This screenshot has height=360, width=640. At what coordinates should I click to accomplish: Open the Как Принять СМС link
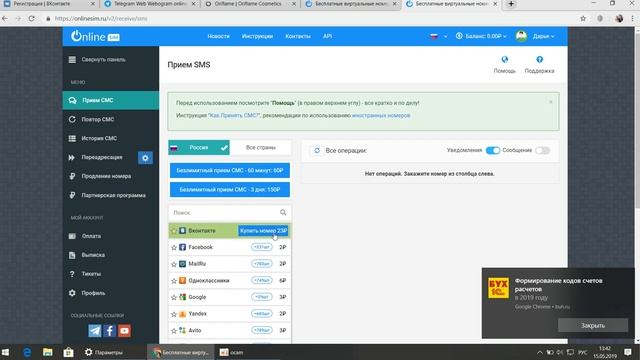click(x=234, y=116)
